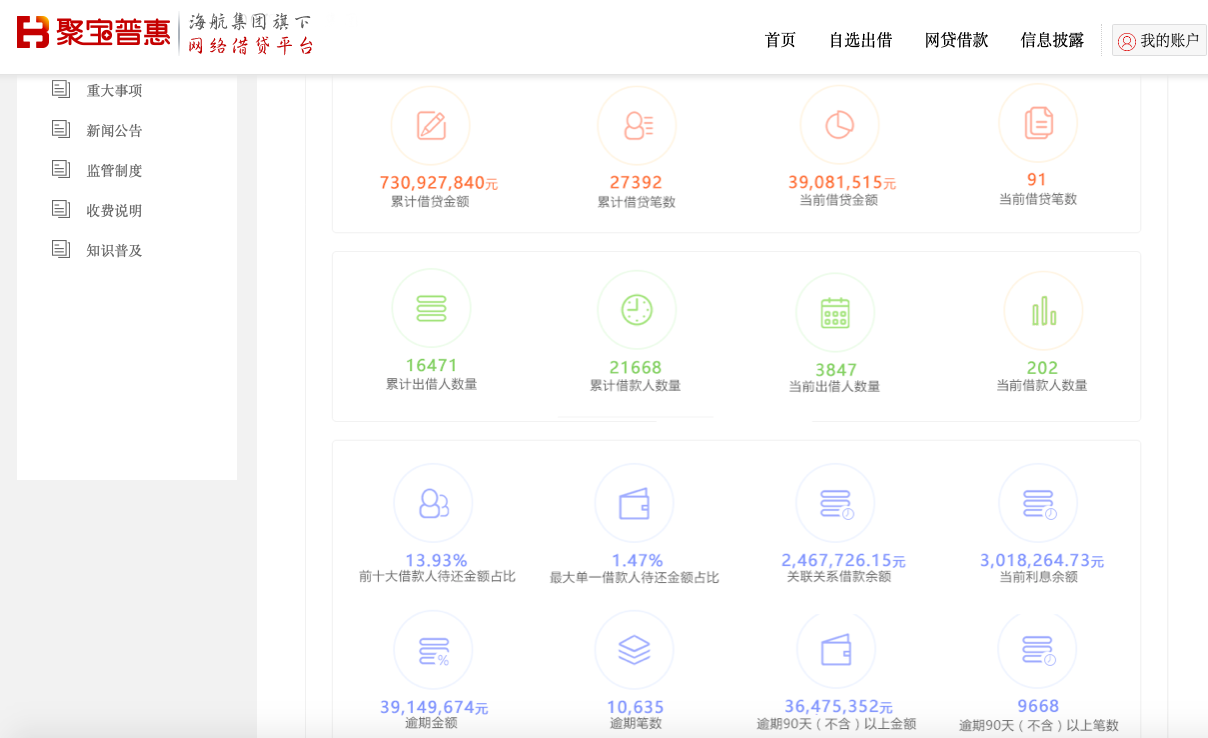Click the 最大单一借款人 wallet icon
Image resolution: width=1208 pixels, height=738 pixels.
(634, 503)
